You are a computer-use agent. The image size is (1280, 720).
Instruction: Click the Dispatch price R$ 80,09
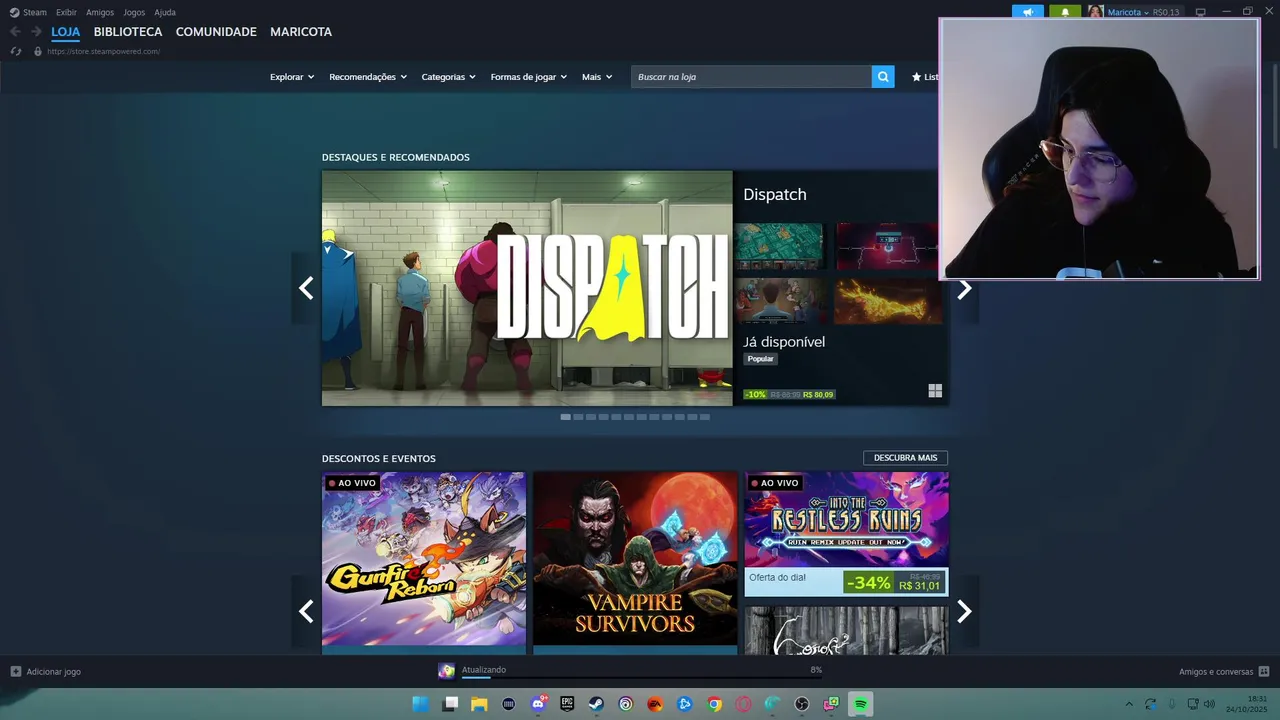pyautogui.click(x=818, y=394)
